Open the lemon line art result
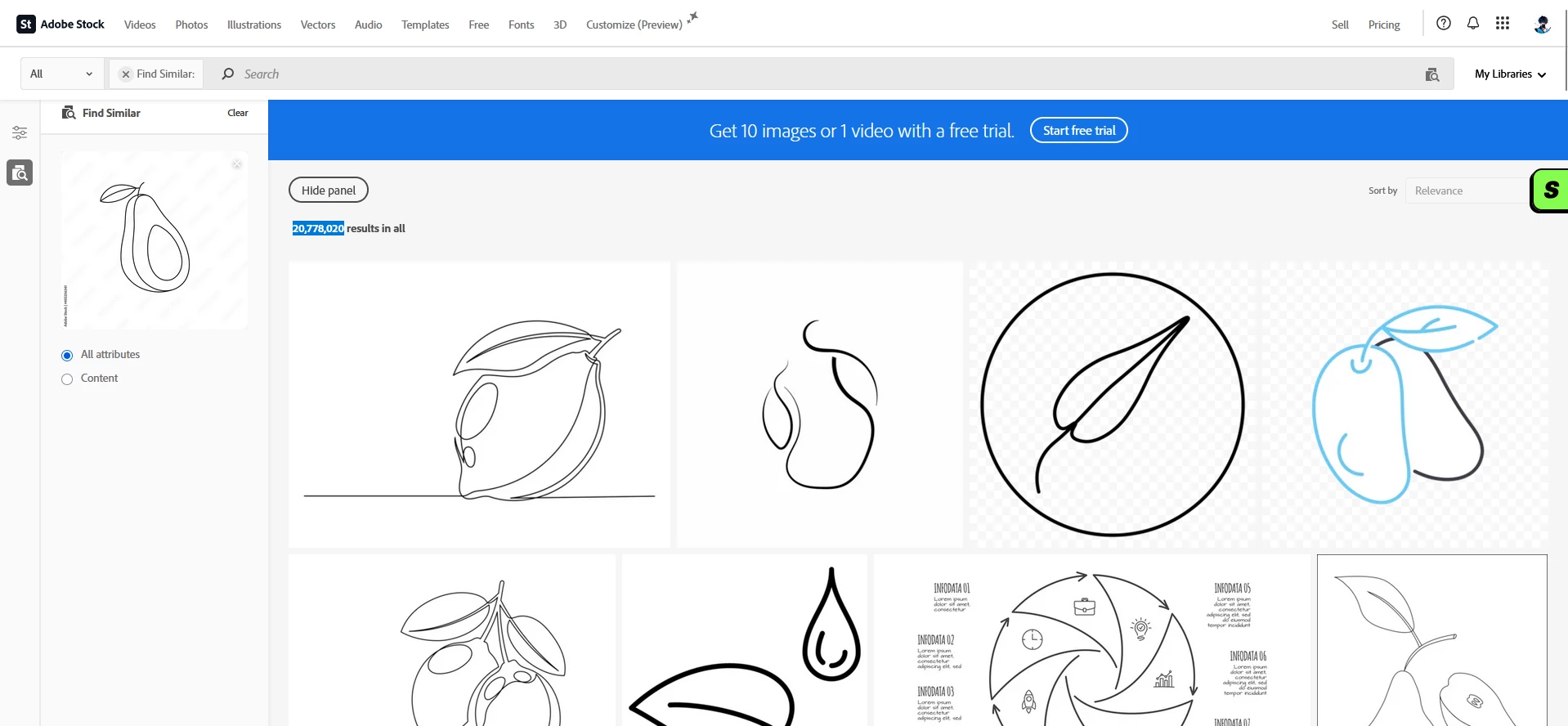The image size is (1568, 726). click(x=479, y=405)
